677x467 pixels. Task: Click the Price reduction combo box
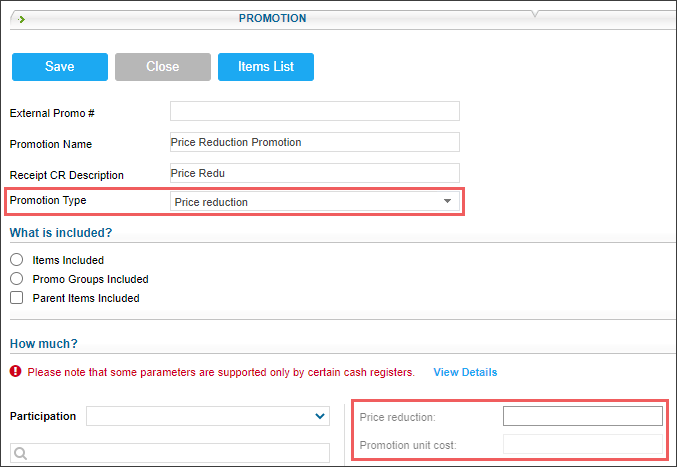(315, 202)
